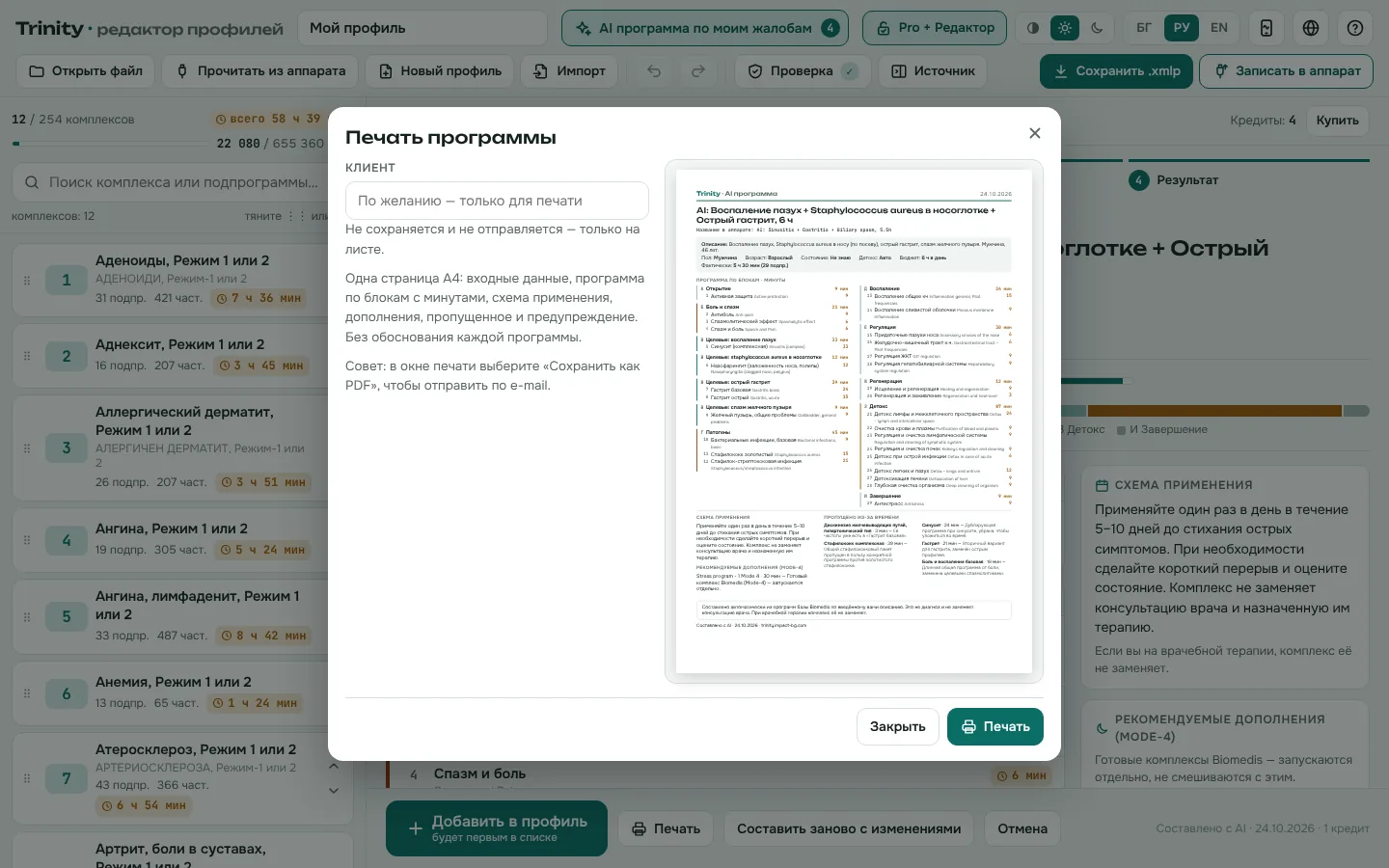The width and height of the screenshot is (1389, 868).
Task: Click the Купить credits button
Action: coord(1338,121)
